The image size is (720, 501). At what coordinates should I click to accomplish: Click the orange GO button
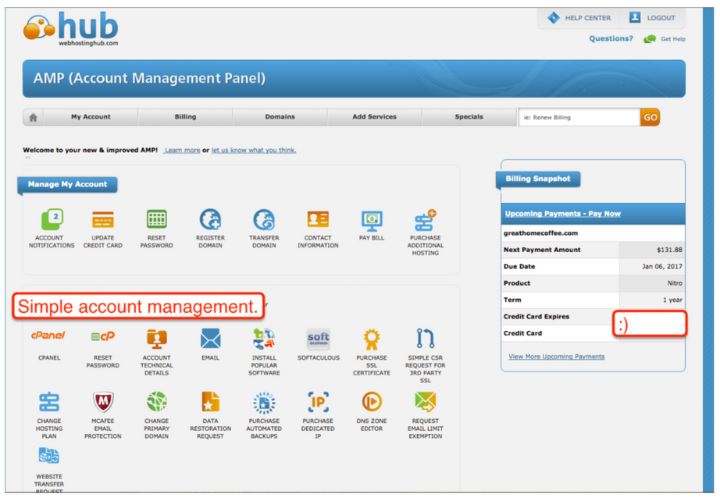point(650,117)
